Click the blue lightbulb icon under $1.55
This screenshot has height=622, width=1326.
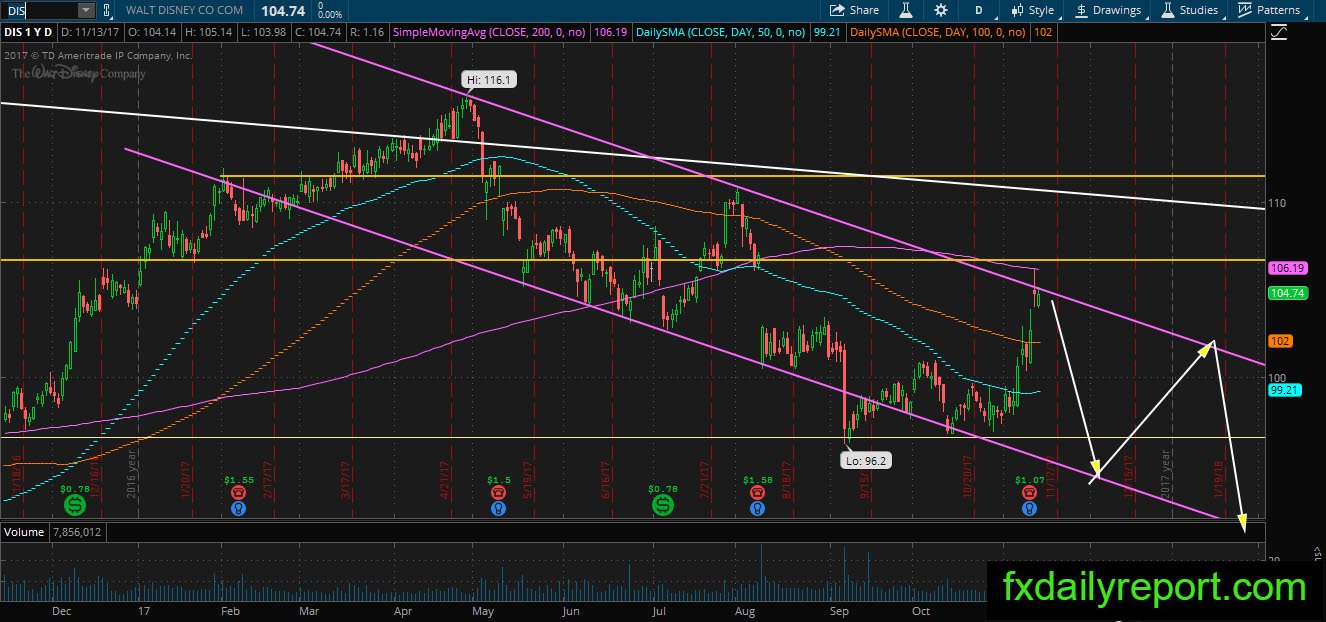239,508
